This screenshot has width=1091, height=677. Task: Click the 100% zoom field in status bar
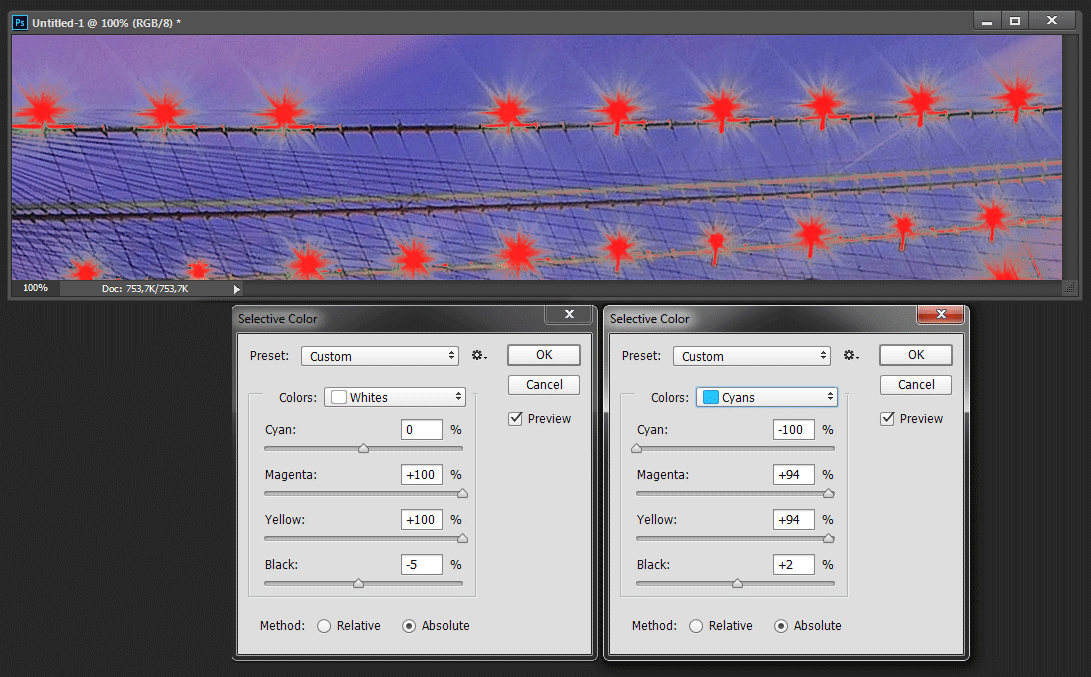(35, 288)
